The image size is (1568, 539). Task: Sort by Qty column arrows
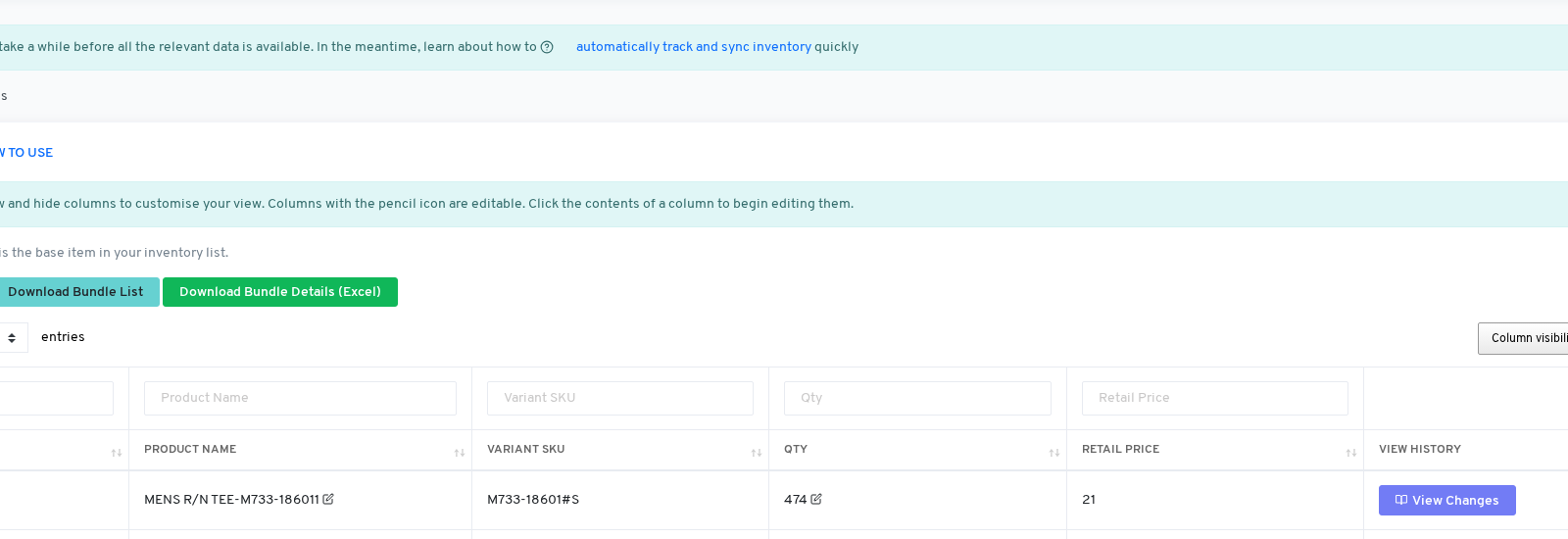point(1054,453)
